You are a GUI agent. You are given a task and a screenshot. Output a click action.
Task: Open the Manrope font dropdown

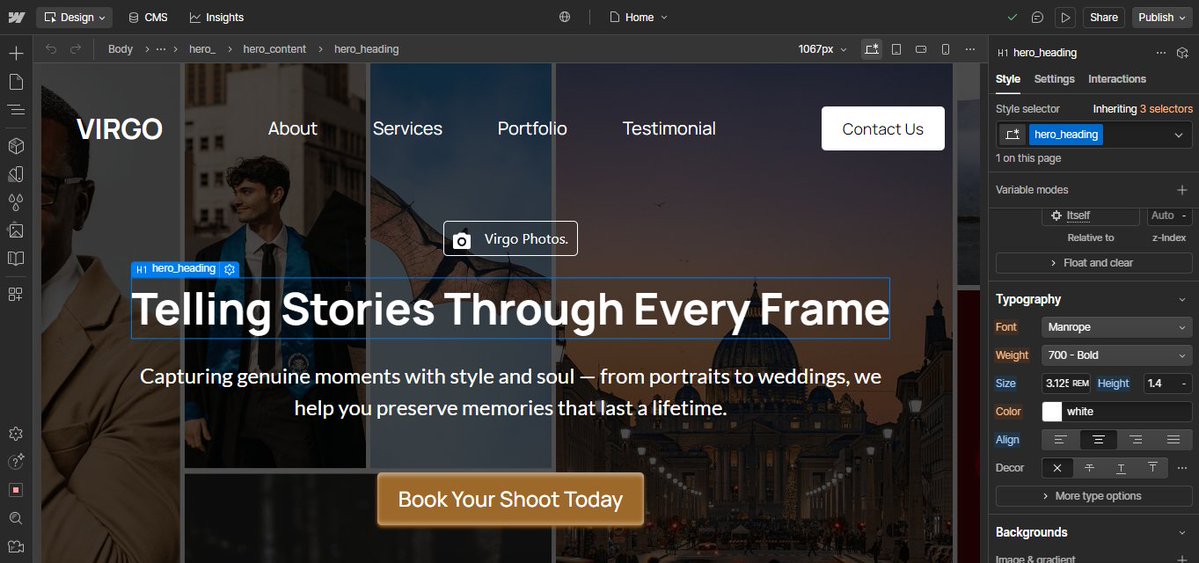1116,327
